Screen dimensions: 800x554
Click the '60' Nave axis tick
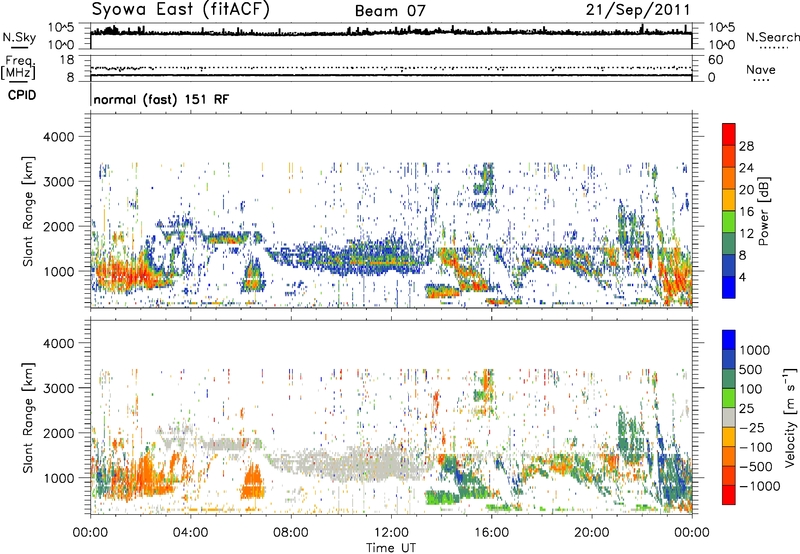(x=715, y=60)
